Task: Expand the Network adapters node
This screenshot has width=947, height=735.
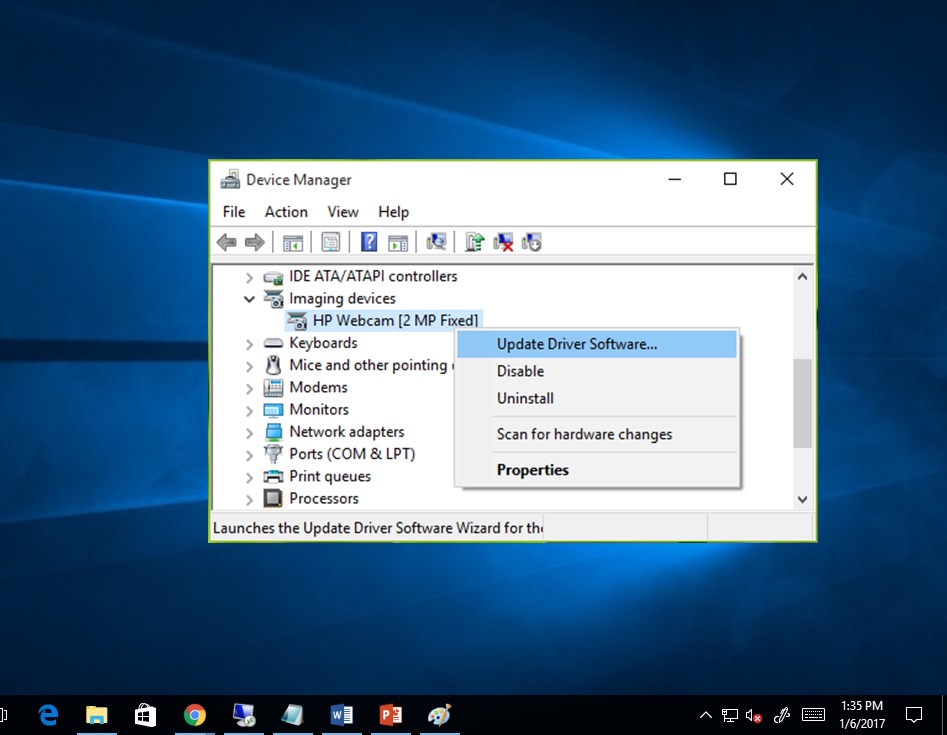Action: coord(249,434)
